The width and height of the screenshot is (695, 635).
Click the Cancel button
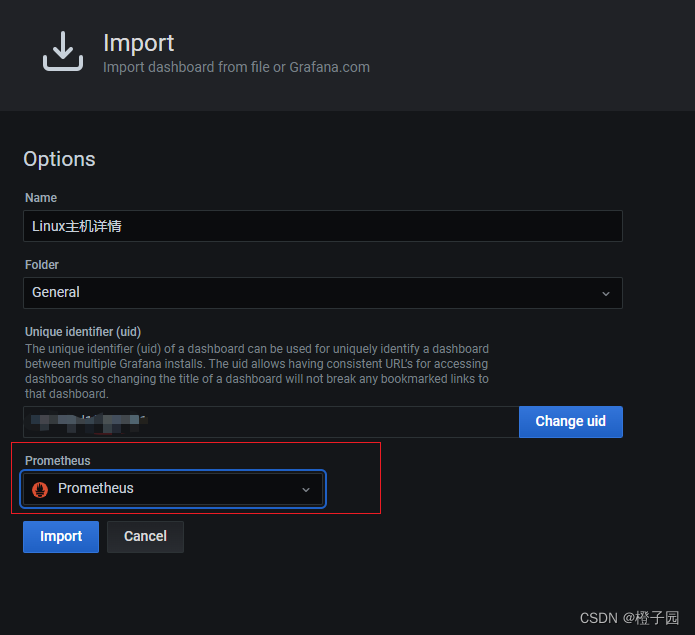(x=145, y=537)
